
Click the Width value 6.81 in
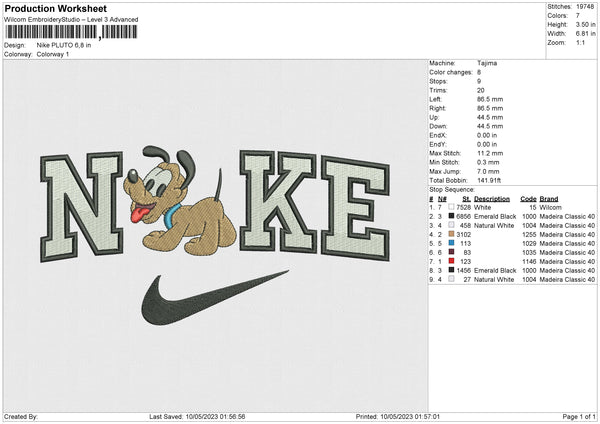(585, 34)
